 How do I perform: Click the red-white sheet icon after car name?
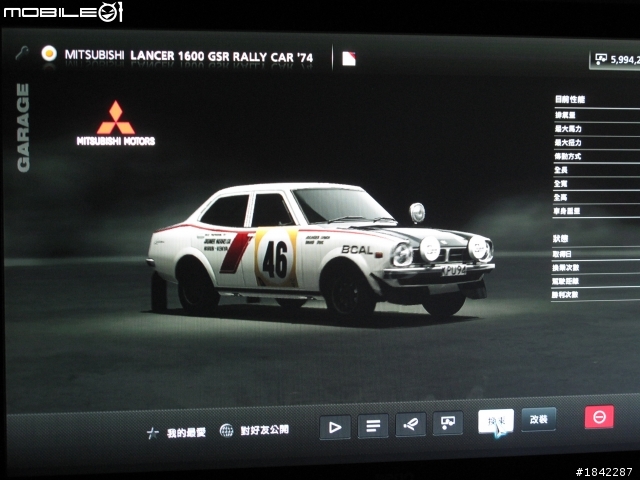point(349,58)
